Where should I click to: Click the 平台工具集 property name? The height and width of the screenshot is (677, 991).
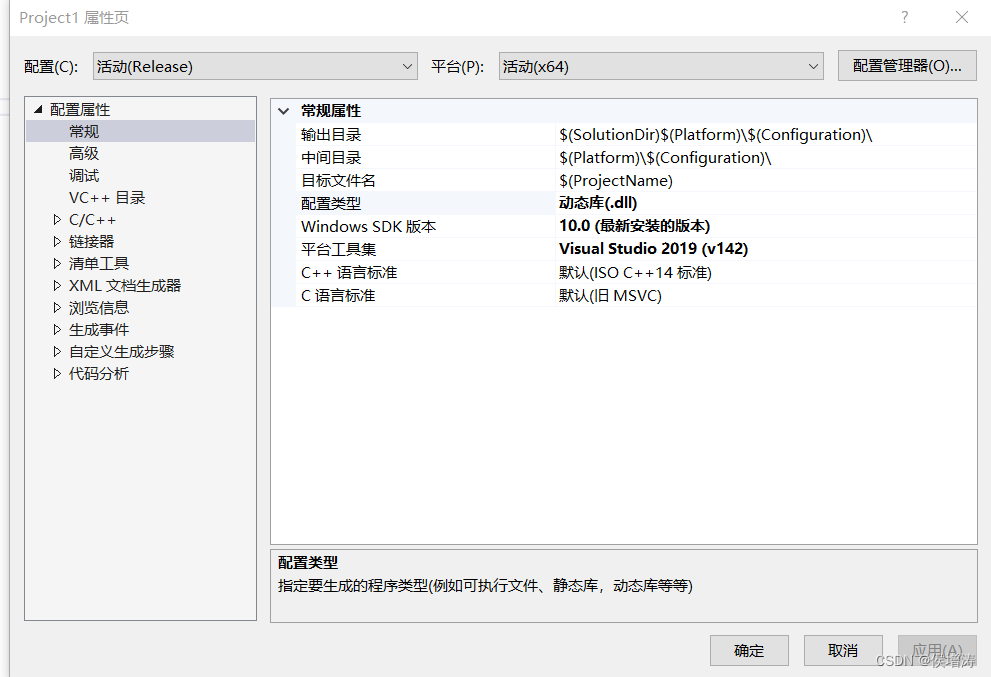pos(338,249)
